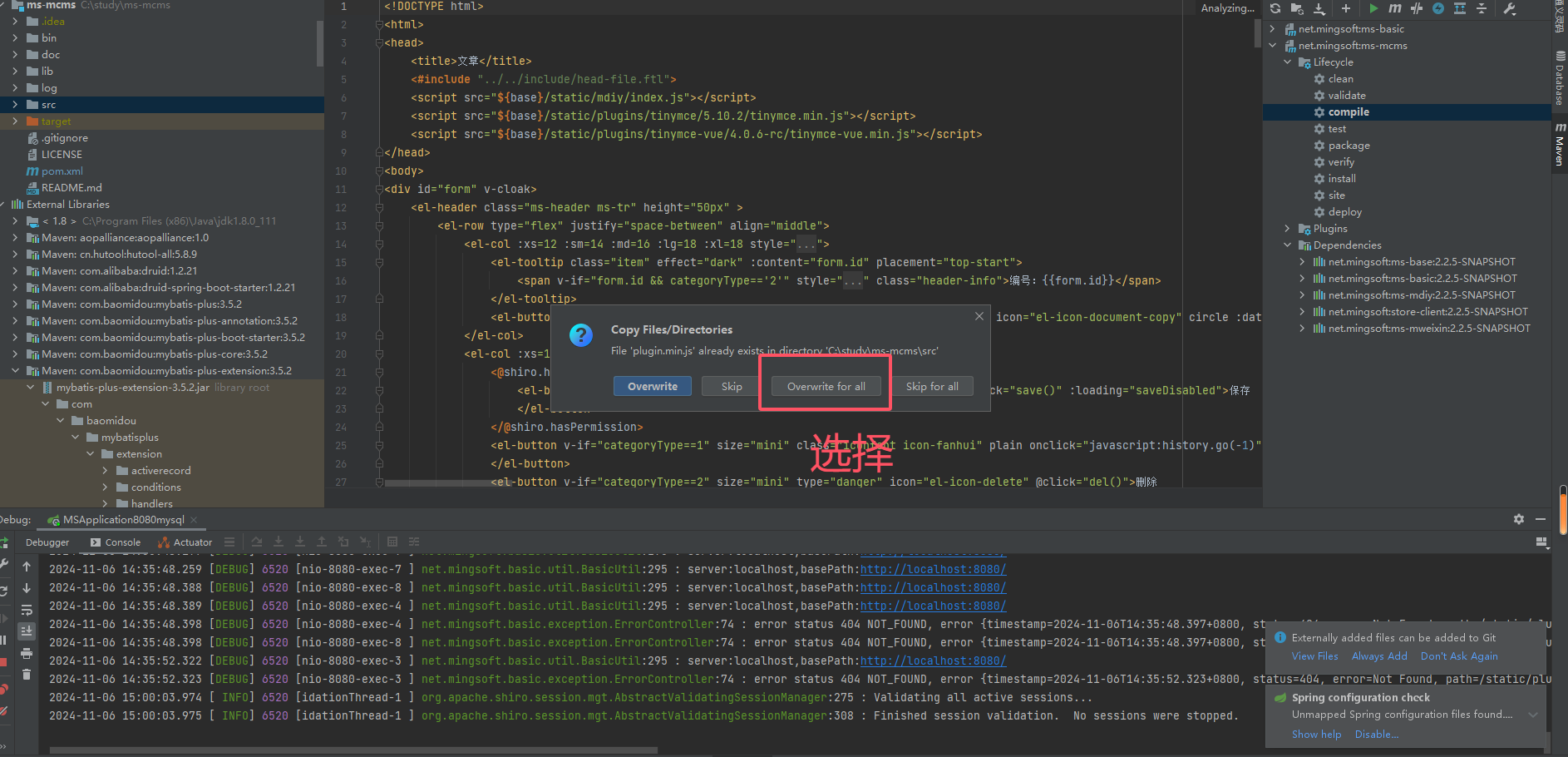Expand ms-mweixin:2.2.5-SNAPSHOT dependency
This screenshot has height=757, width=1568.
[x=1302, y=329]
